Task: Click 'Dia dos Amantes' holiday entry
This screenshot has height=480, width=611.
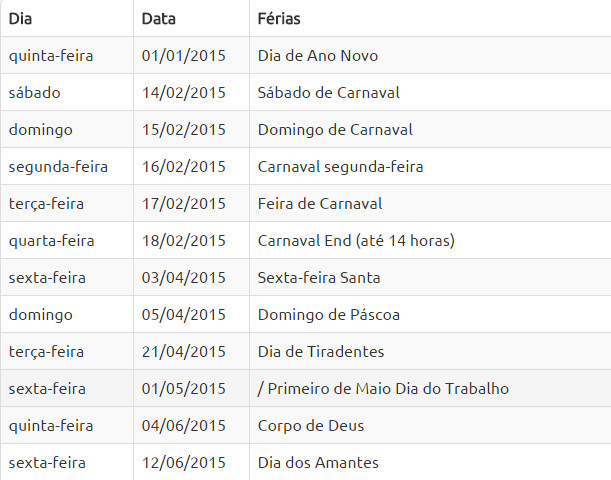Action: point(318,463)
